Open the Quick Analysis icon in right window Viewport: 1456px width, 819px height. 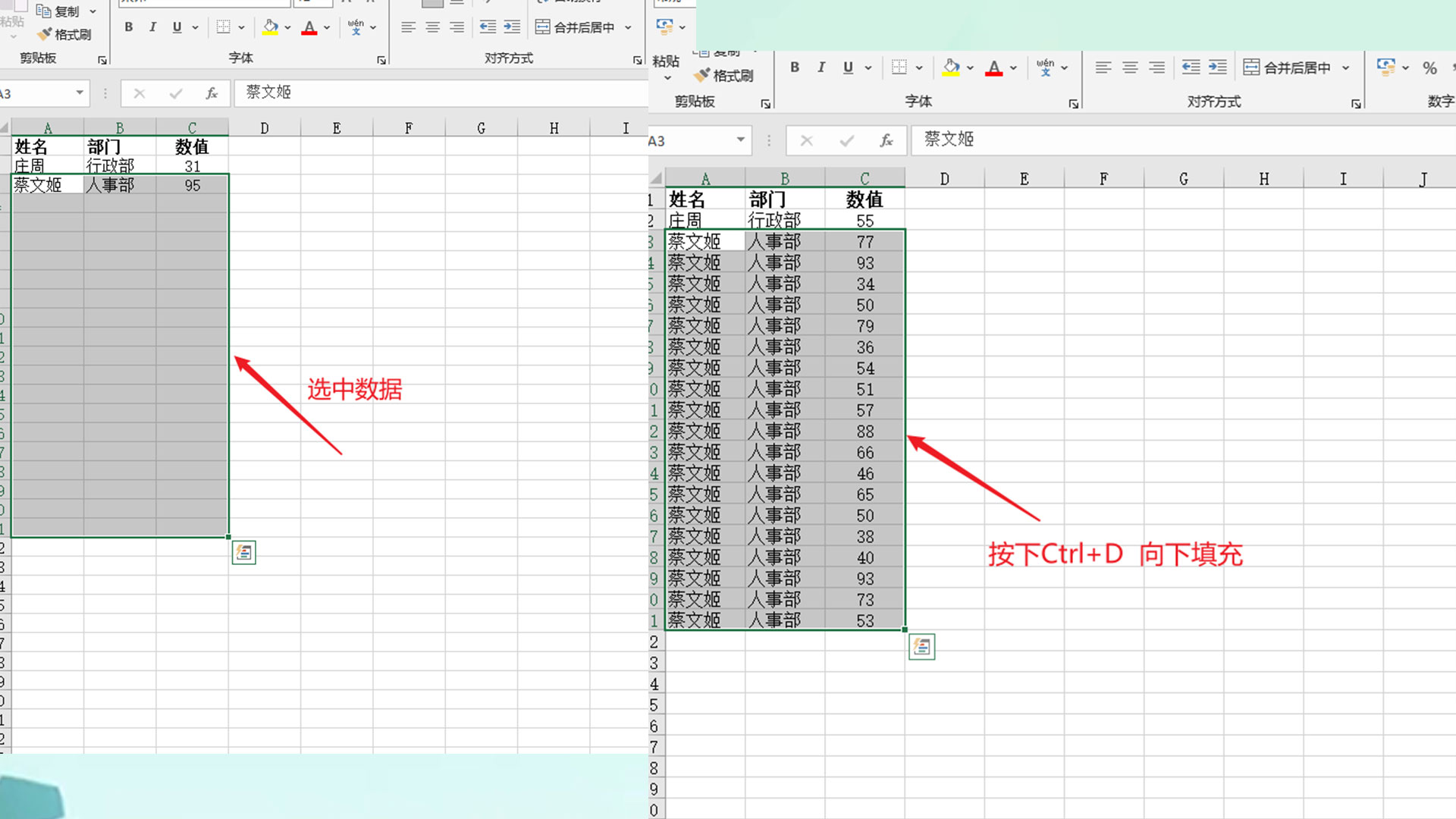[921, 647]
